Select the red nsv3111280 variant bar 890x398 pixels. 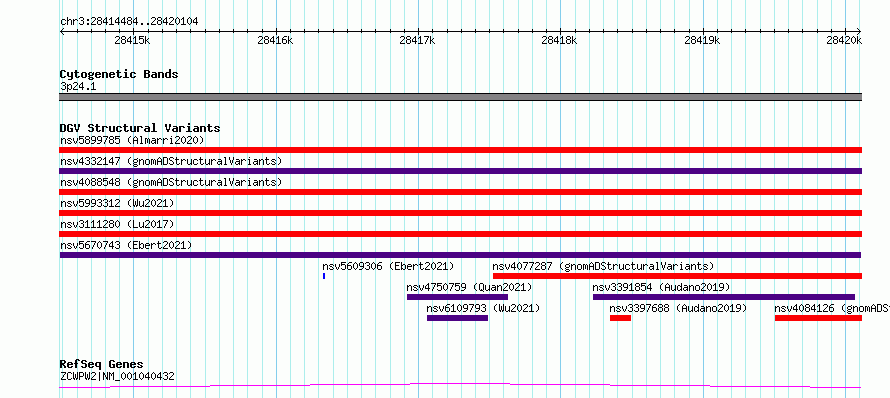pyautogui.click(x=461, y=234)
